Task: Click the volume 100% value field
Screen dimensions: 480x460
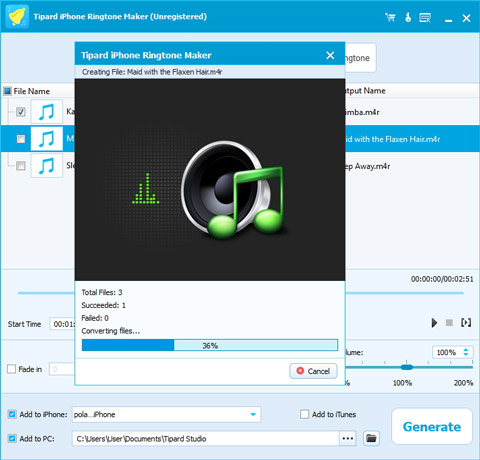Action: pyautogui.click(x=447, y=352)
